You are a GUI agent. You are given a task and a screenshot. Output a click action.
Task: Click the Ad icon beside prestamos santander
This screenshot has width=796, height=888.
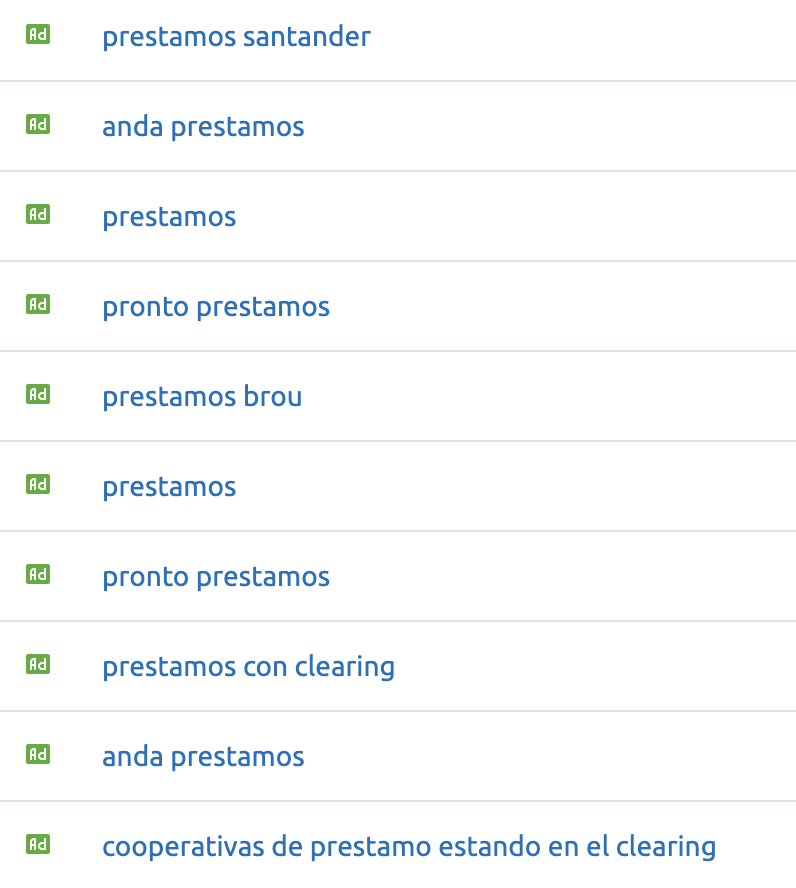(x=38, y=35)
